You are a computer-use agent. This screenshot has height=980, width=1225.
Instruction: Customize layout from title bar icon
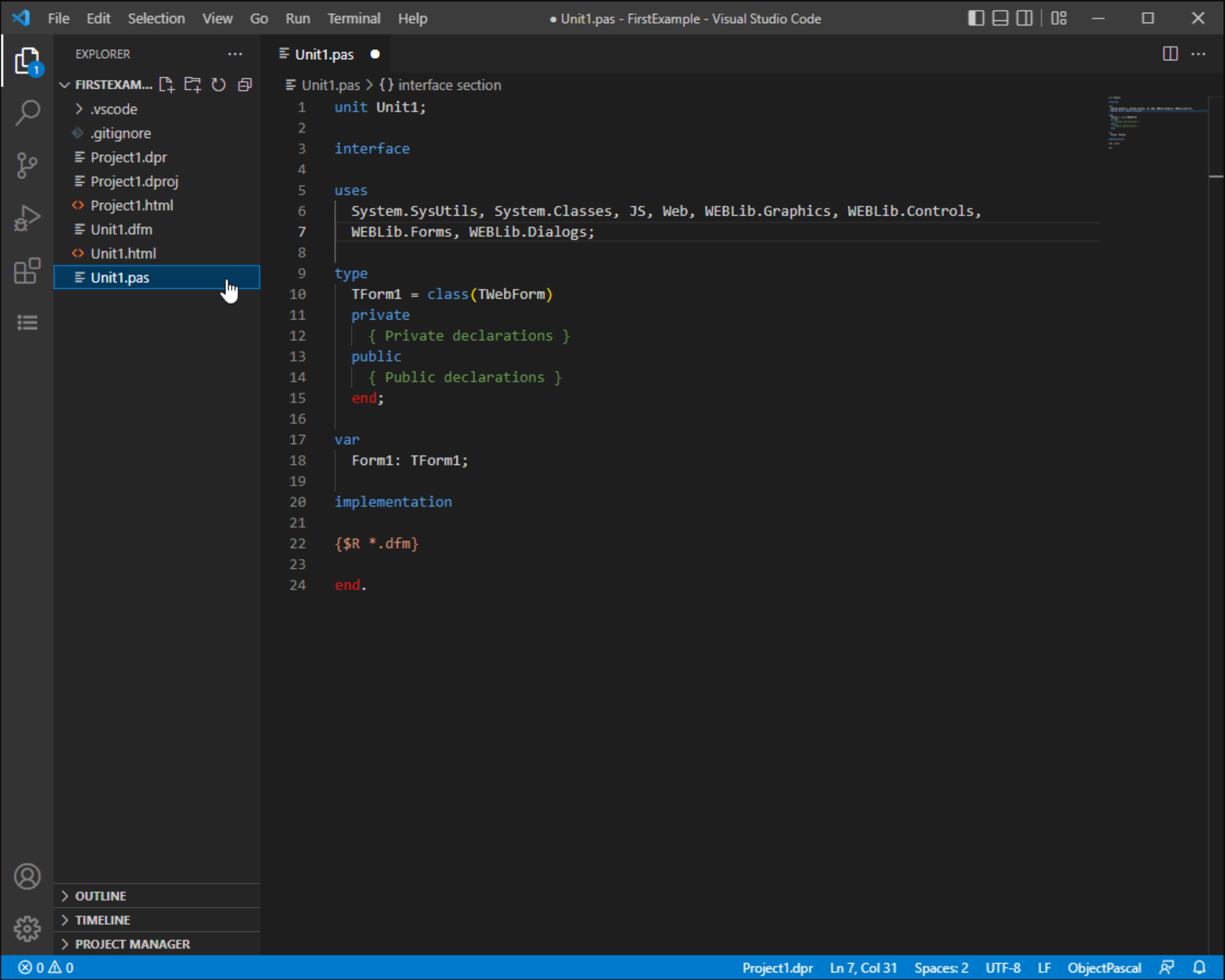click(x=1059, y=18)
